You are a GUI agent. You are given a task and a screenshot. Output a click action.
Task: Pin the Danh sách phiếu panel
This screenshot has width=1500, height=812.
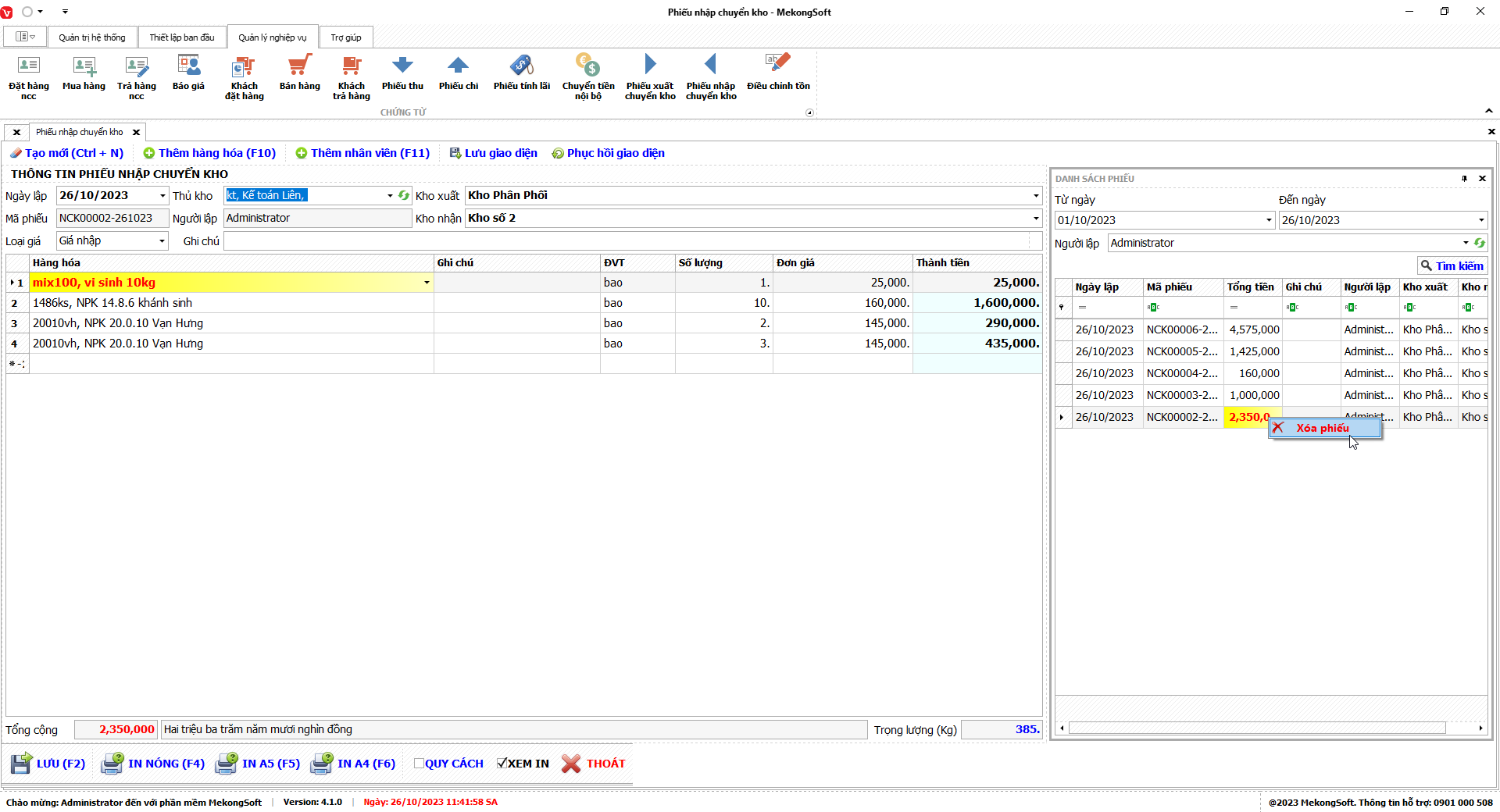click(x=1464, y=179)
